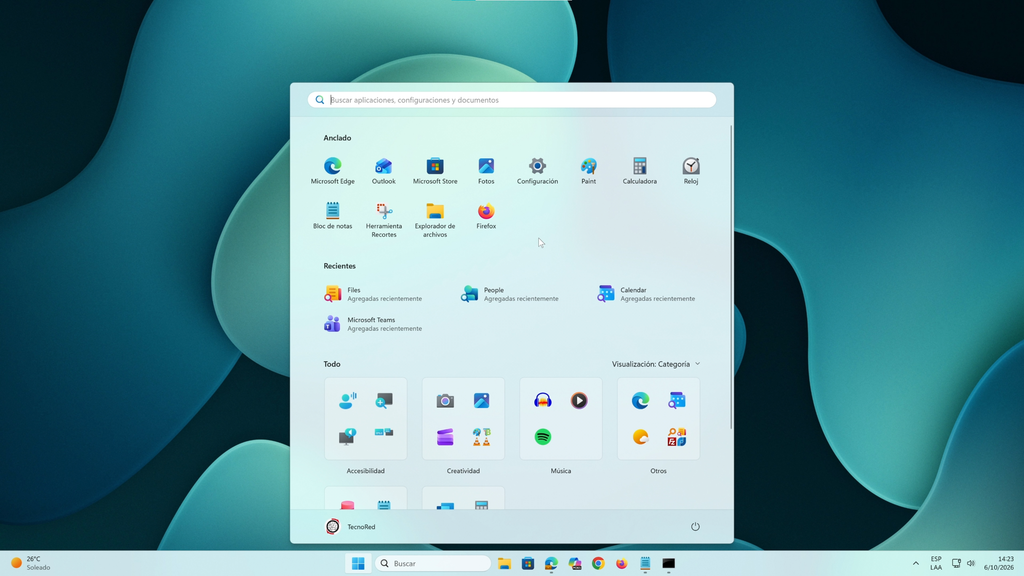Open recently added Calendar app
The width and height of the screenshot is (1024, 576).
[646, 294]
